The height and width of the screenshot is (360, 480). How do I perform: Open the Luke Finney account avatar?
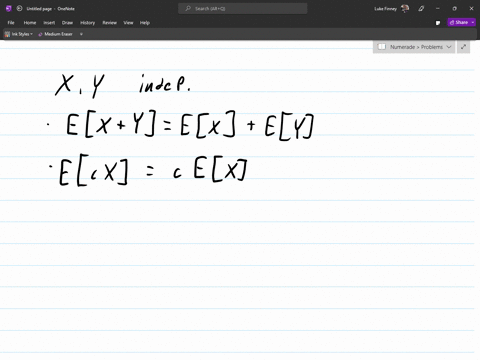pos(405,9)
